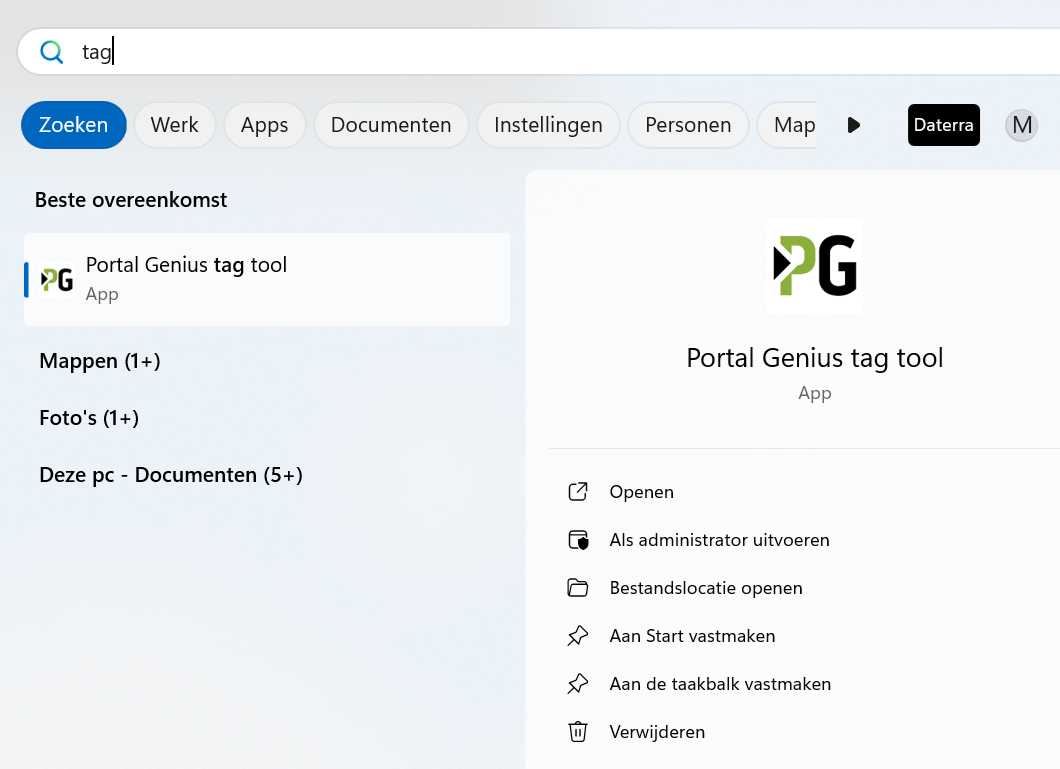Switch to the Werk tab
This screenshot has width=1060, height=769.
click(174, 125)
